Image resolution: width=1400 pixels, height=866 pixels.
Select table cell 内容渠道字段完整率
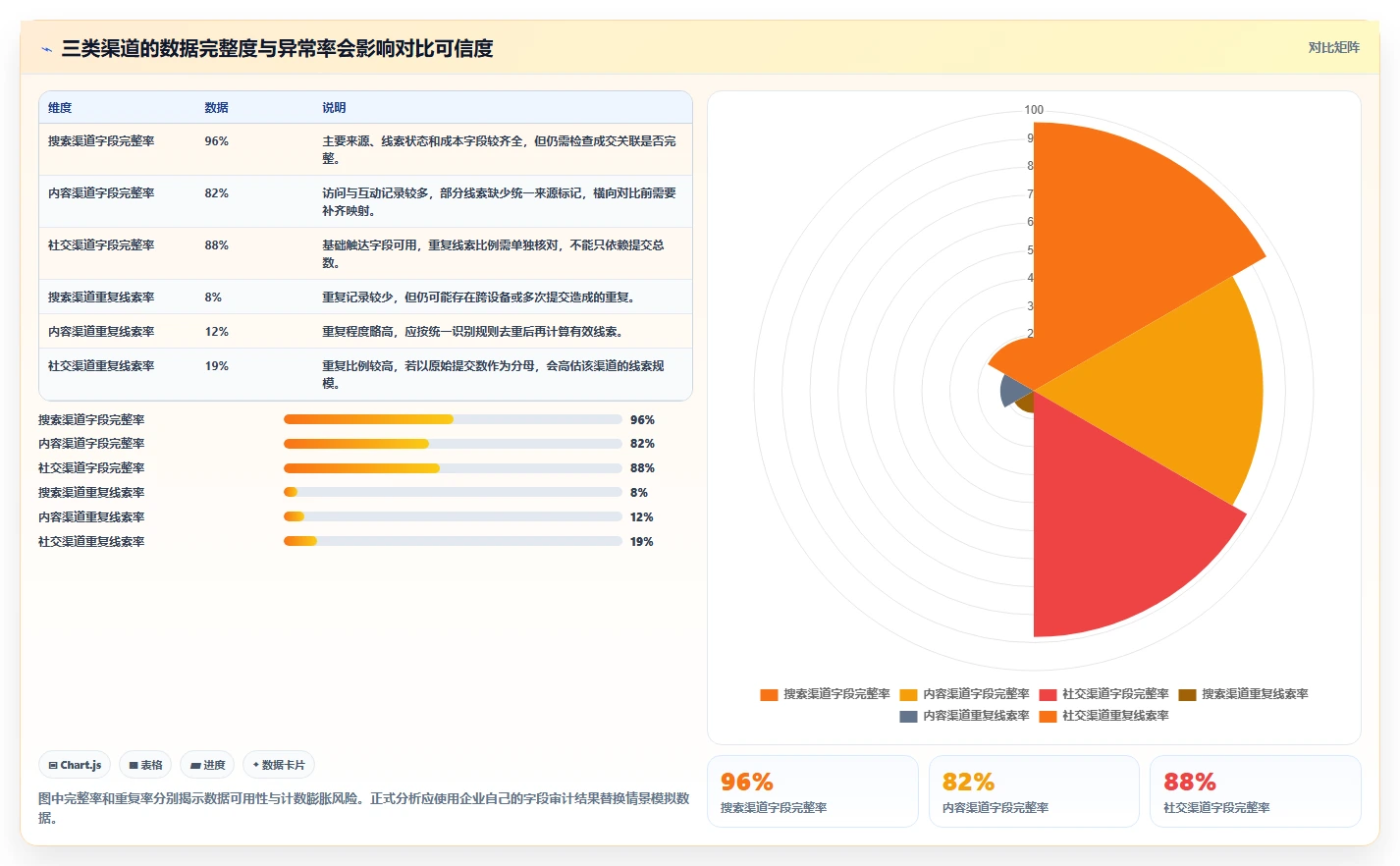(x=101, y=193)
